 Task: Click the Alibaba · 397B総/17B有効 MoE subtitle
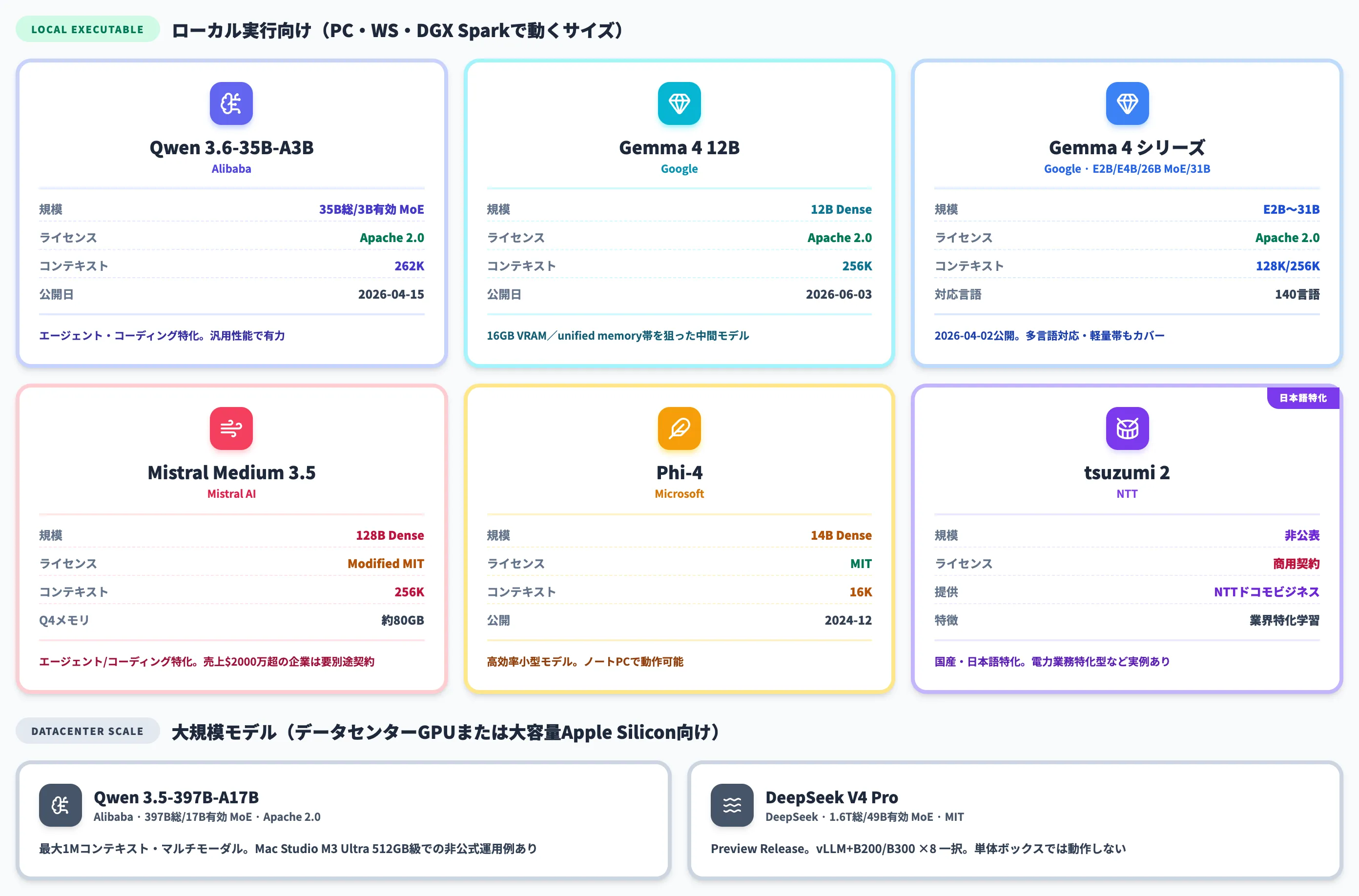(207, 816)
